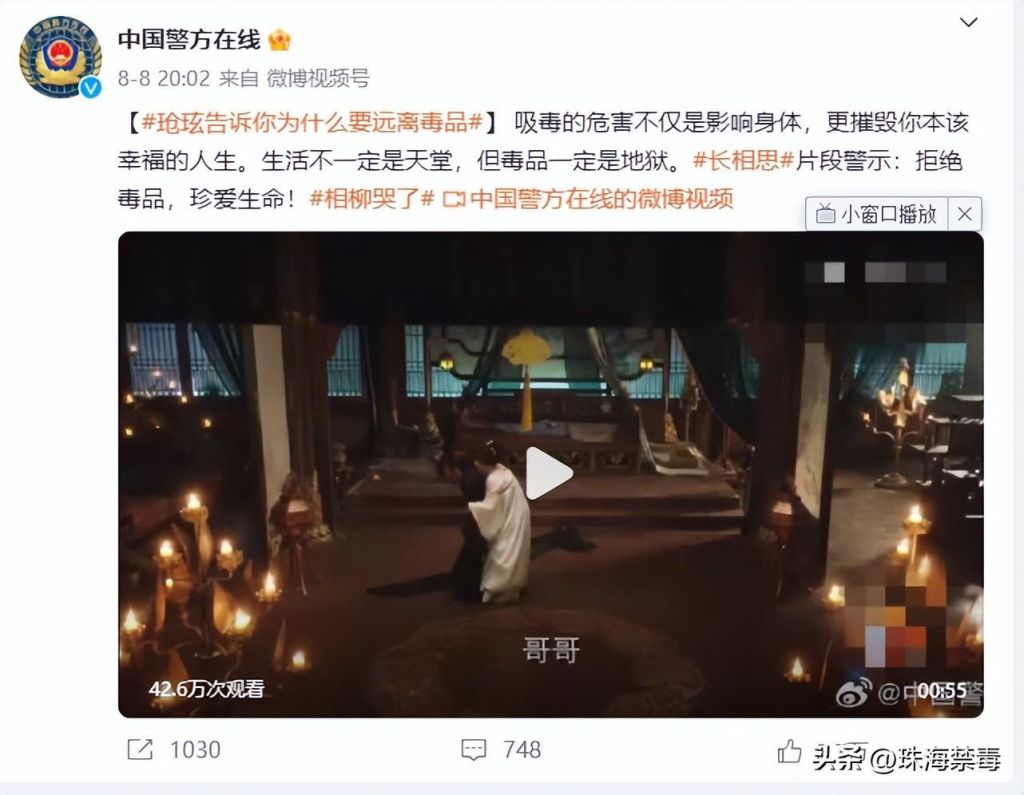This screenshot has height=795, width=1024.
Task: Click the blue verified badge on avatar
Action: pos(91,87)
